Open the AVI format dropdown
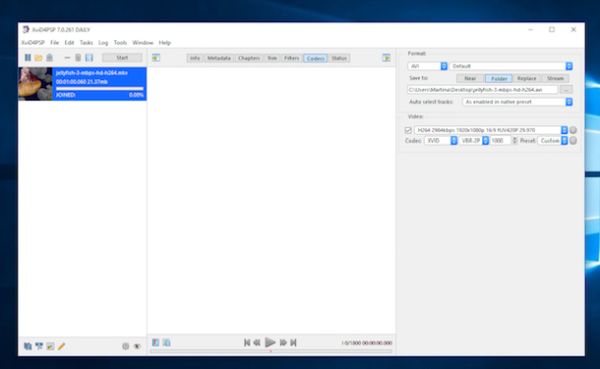Image resolution: width=600 pixels, height=369 pixels. click(x=427, y=66)
